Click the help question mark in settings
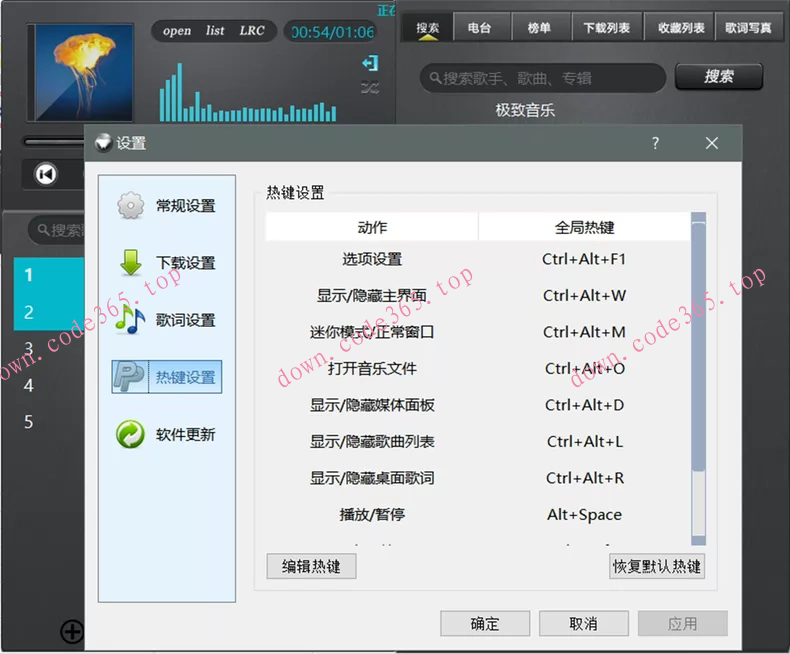The height and width of the screenshot is (654, 790). coord(655,144)
